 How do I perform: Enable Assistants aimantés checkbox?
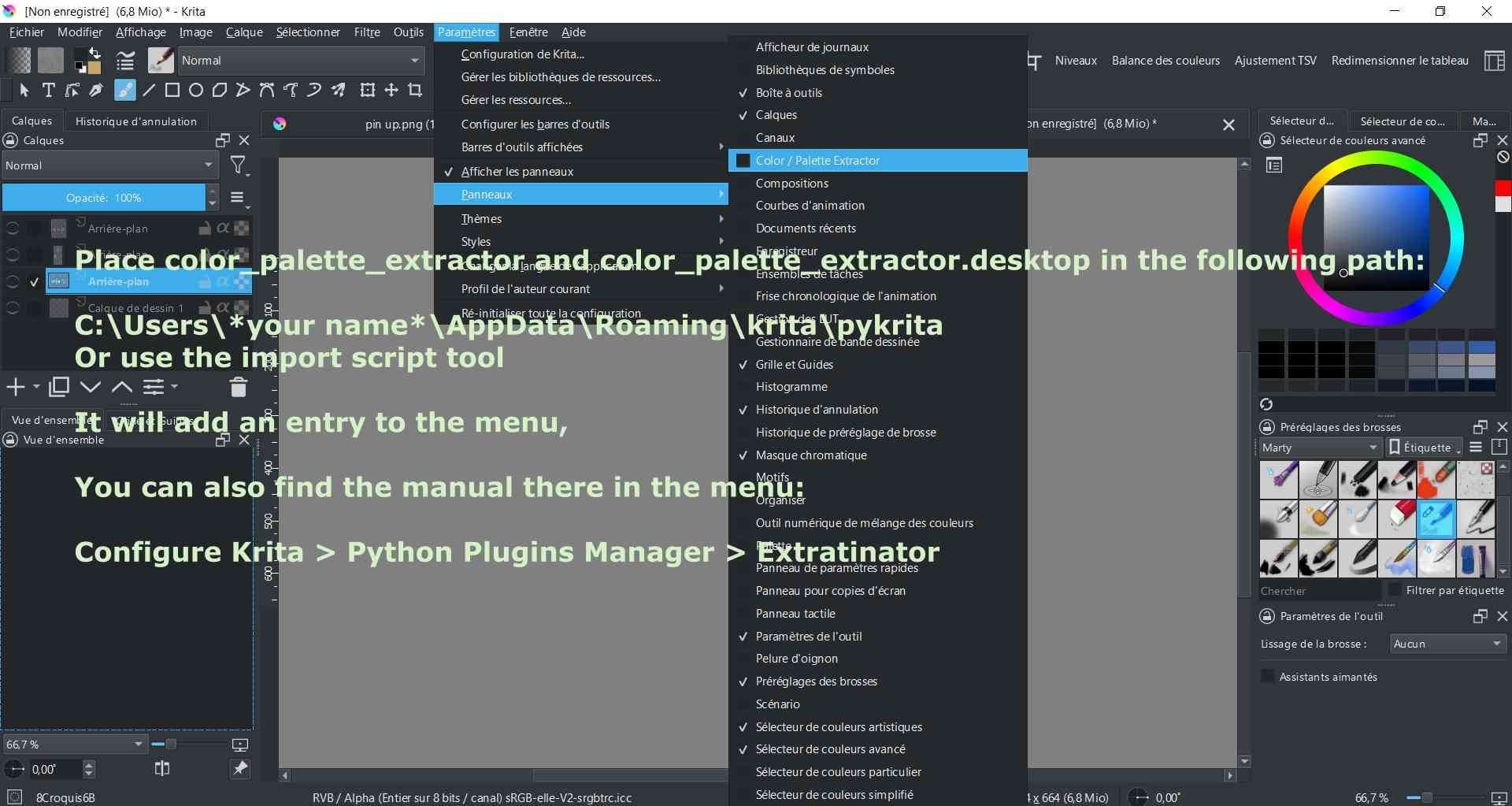[1268, 677]
